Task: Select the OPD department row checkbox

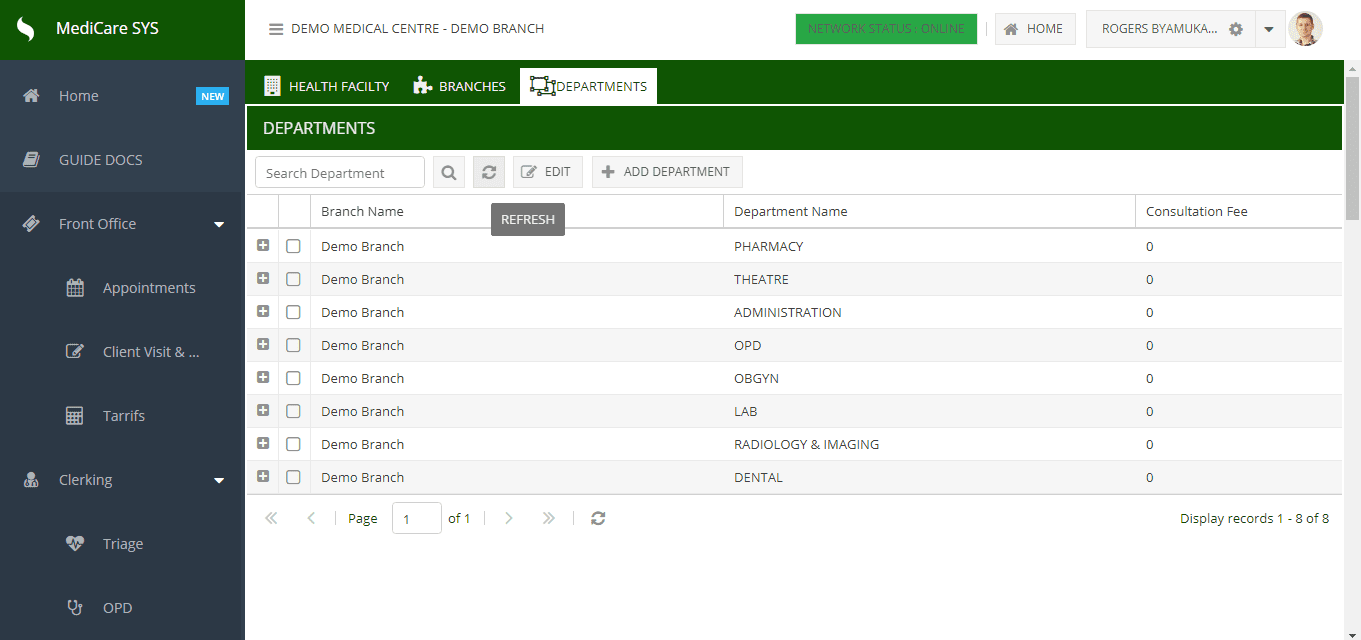Action: click(x=293, y=345)
